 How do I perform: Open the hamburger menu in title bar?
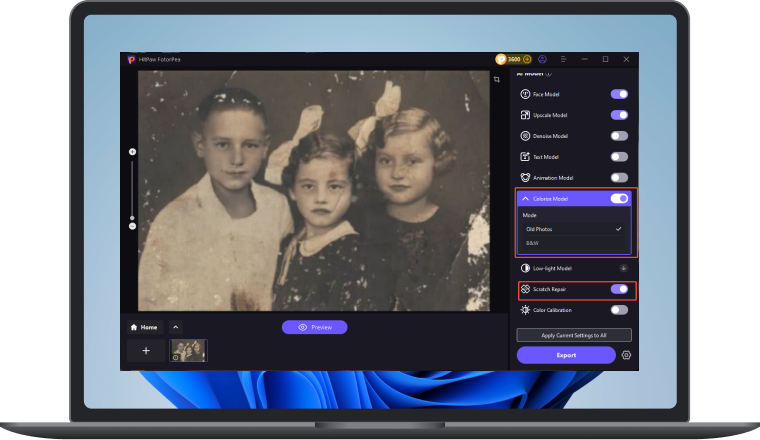pyautogui.click(x=565, y=60)
